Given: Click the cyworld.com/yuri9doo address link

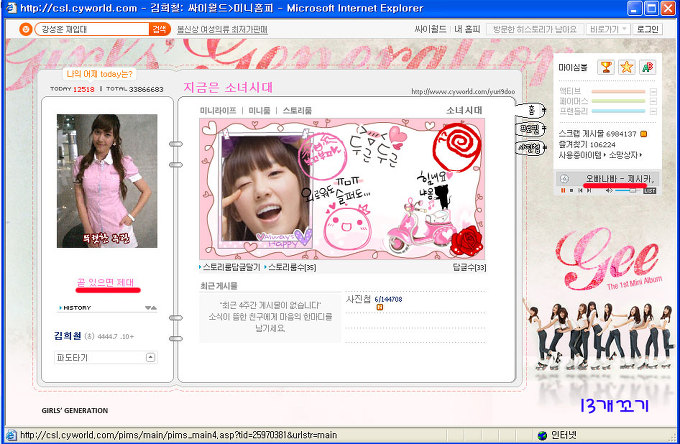Looking at the screenshot, I should coord(463,91).
